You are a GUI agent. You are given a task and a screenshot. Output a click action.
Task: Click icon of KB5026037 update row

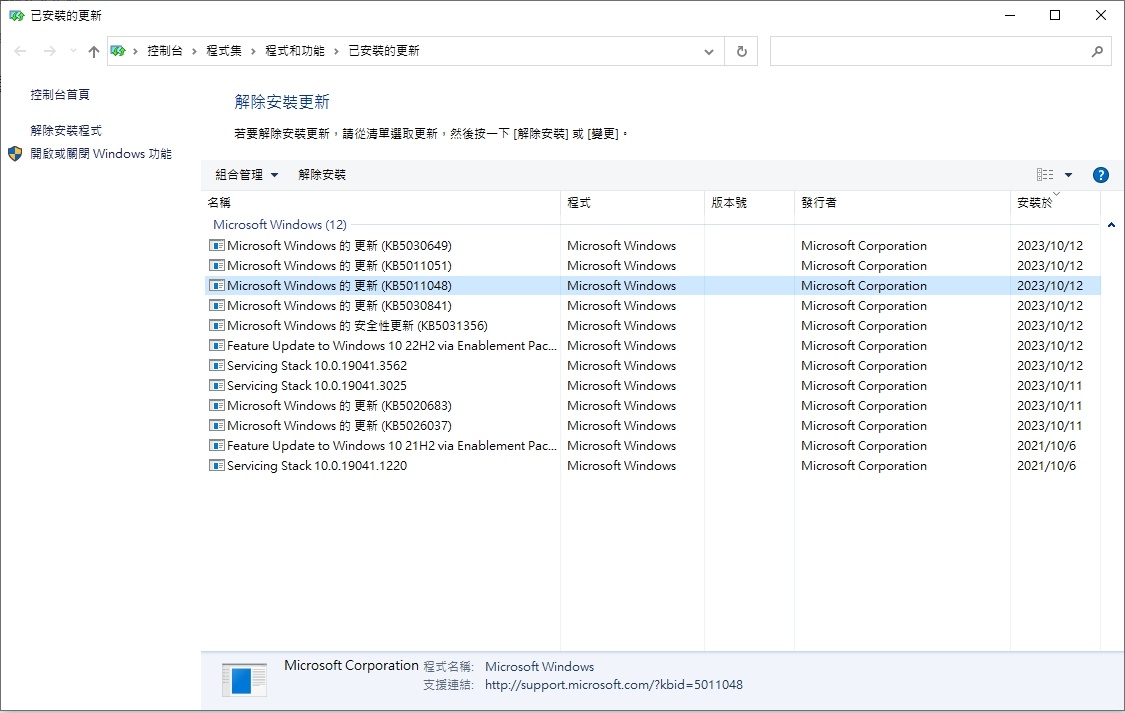click(217, 426)
